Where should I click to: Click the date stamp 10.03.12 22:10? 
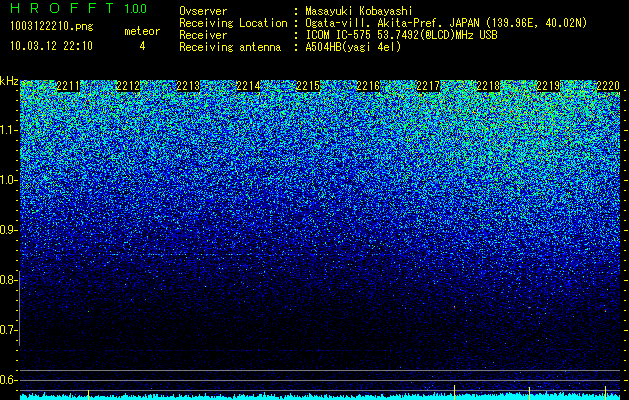coord(51,46)
